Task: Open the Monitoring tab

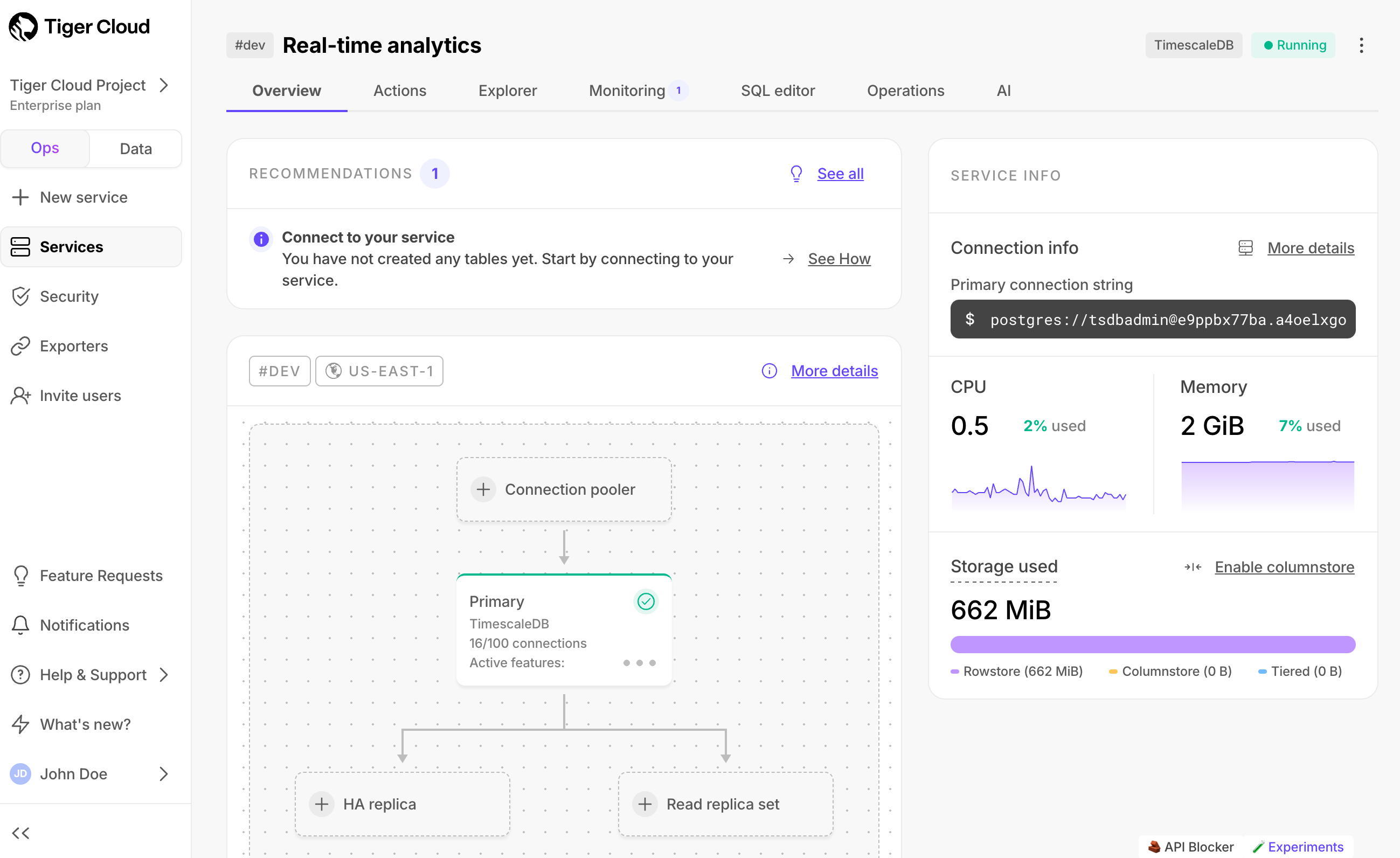Action: pyautogui.click(x=638, y=91)
